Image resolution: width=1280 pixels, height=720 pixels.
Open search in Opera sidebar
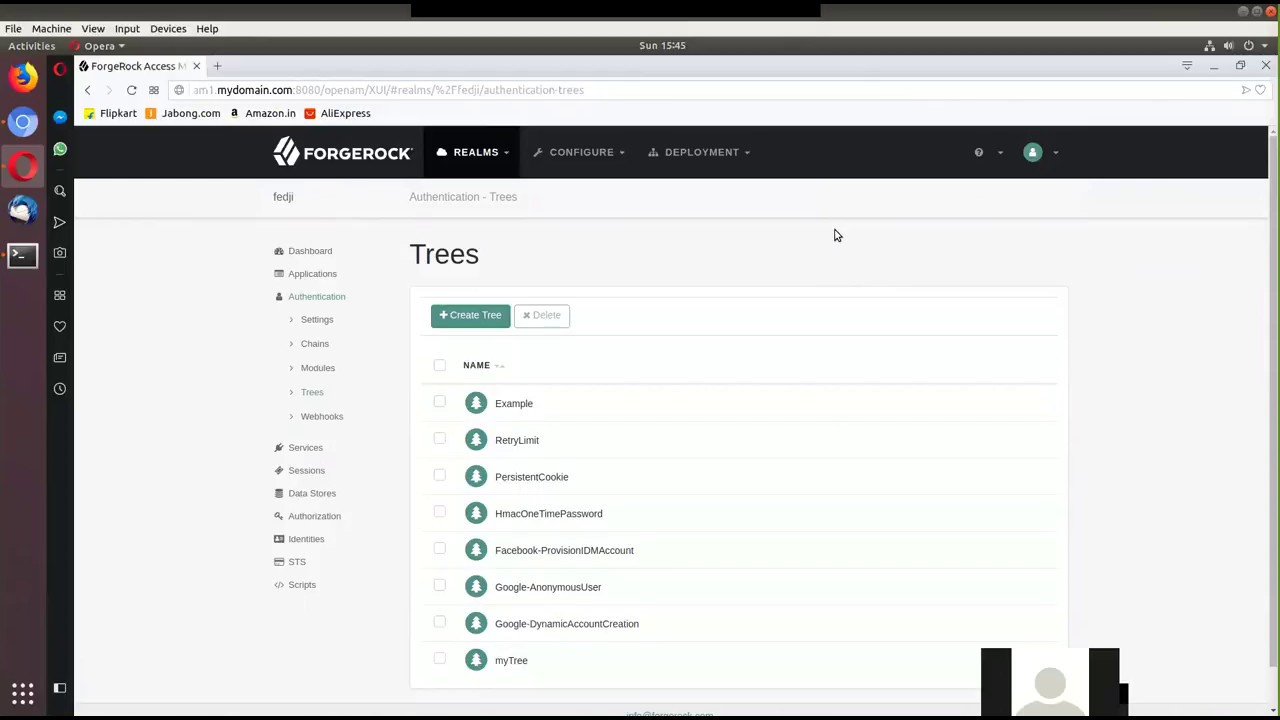60,191
